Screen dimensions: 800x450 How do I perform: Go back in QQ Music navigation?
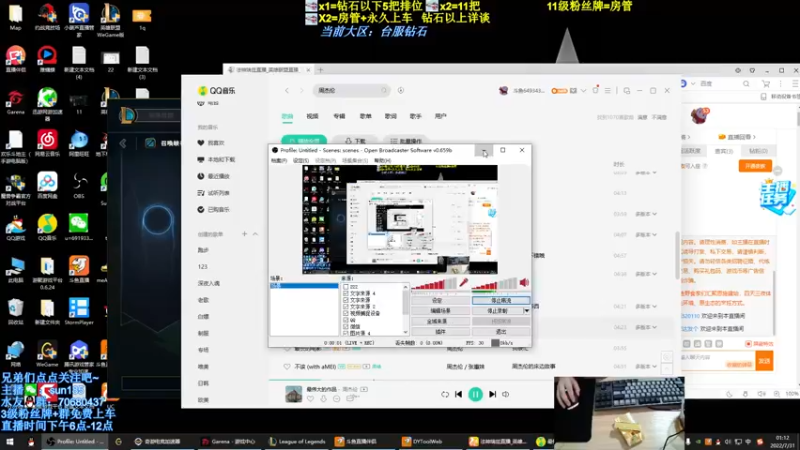coord(287,90)
